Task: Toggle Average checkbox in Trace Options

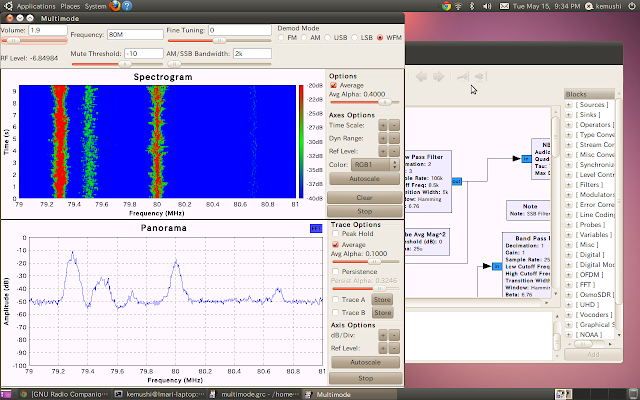Action: (336, 245)
